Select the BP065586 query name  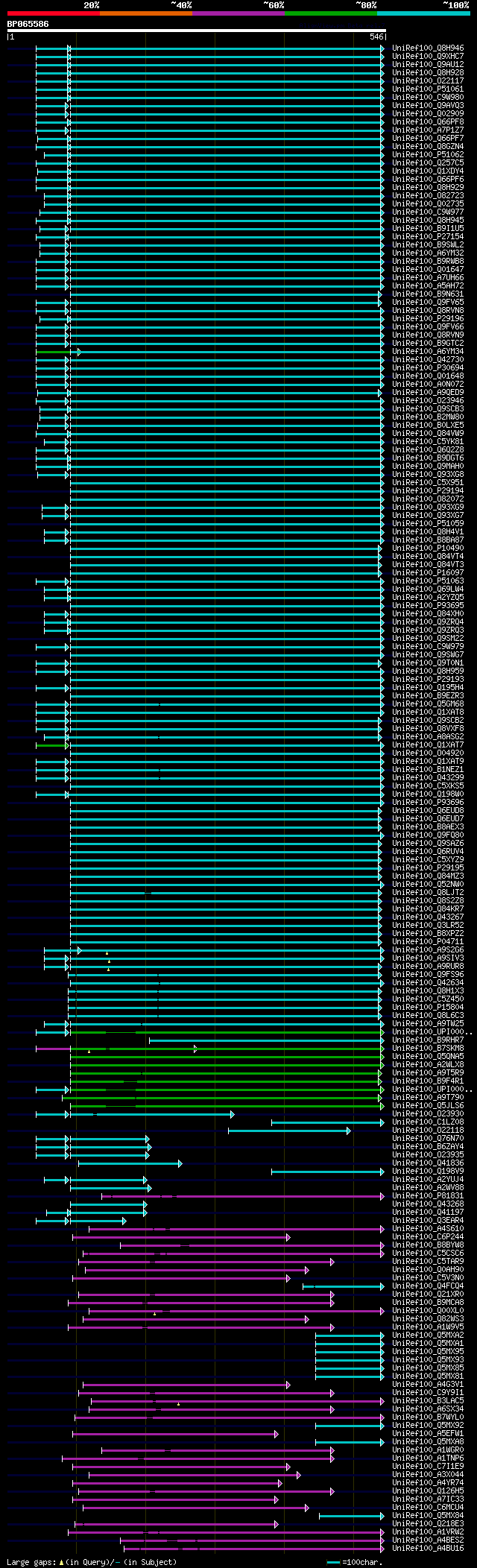click(28, 24)
